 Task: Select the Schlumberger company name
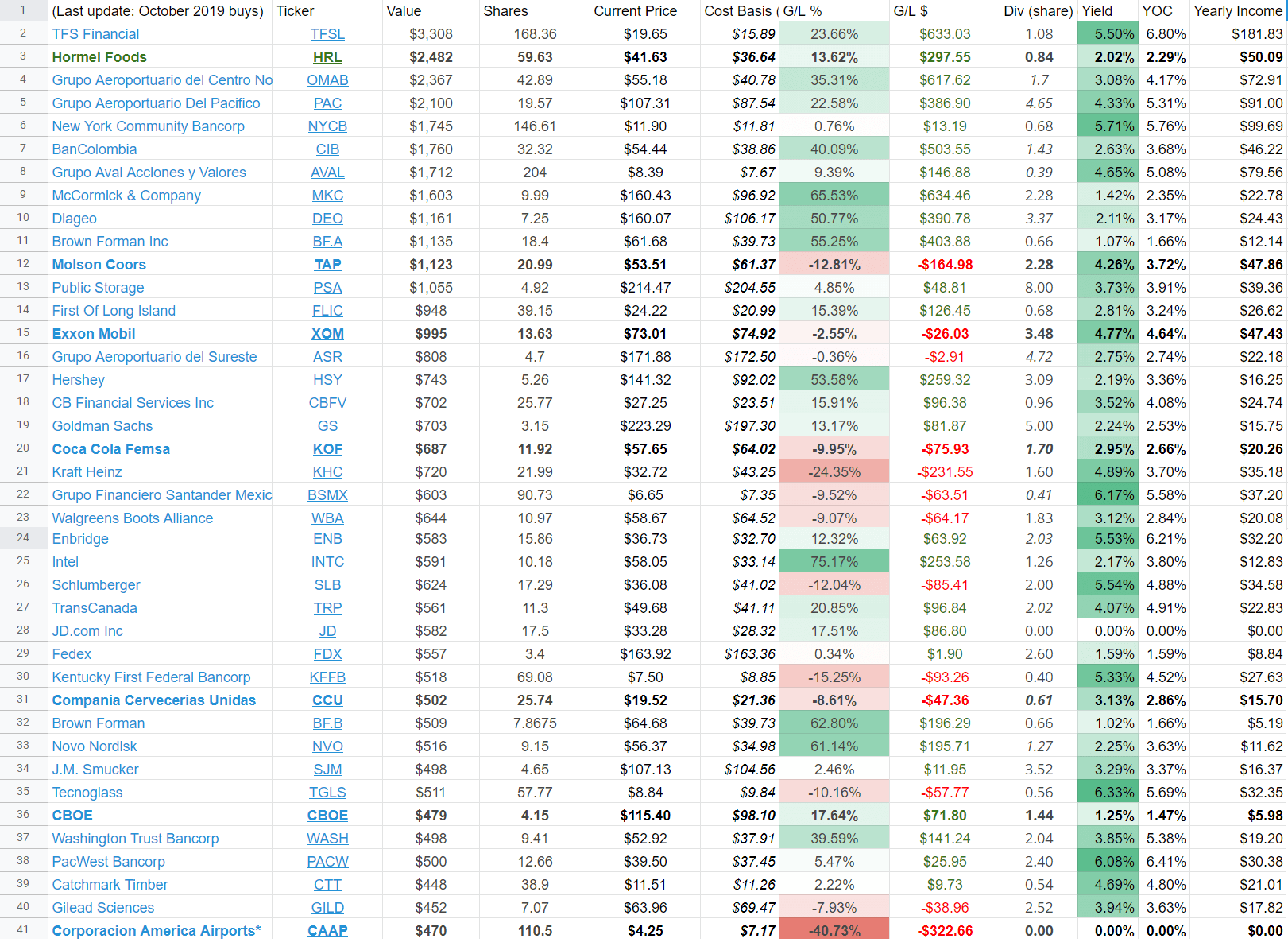point(96,585)
